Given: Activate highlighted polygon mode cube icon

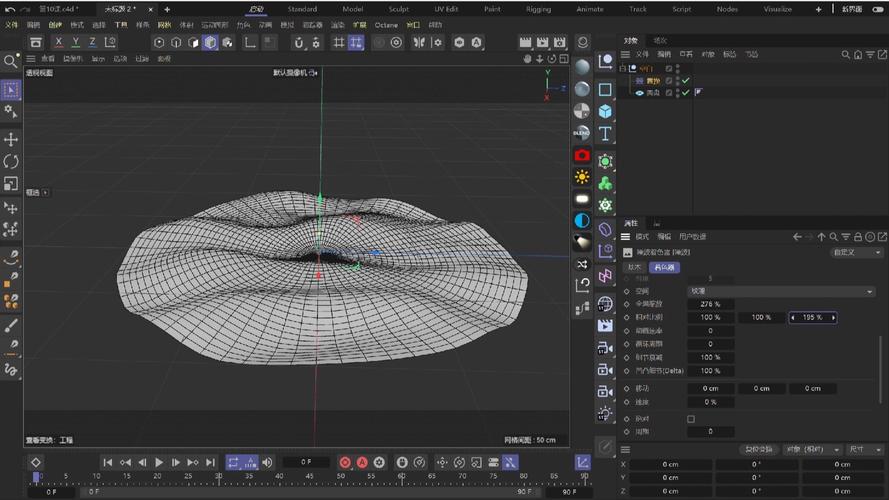Looking at the screenshot, I should (x=210, y=43).
